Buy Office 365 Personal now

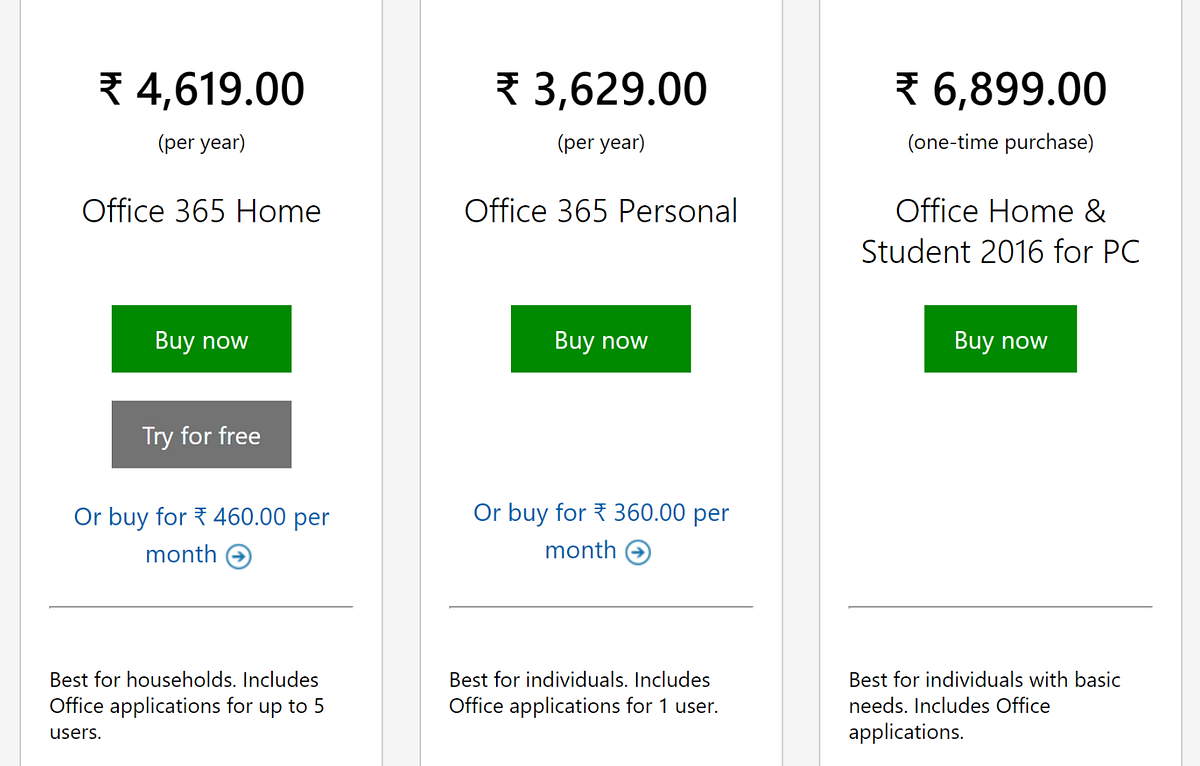(601, 339)
